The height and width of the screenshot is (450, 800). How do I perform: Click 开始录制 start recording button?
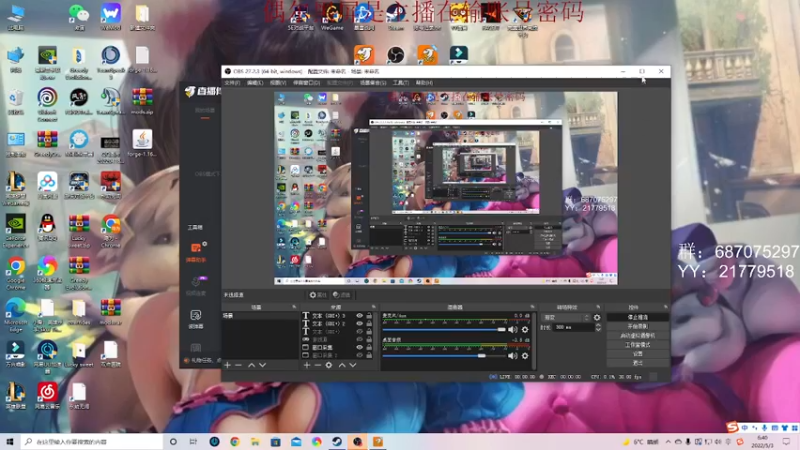click(x=638, y=327)
